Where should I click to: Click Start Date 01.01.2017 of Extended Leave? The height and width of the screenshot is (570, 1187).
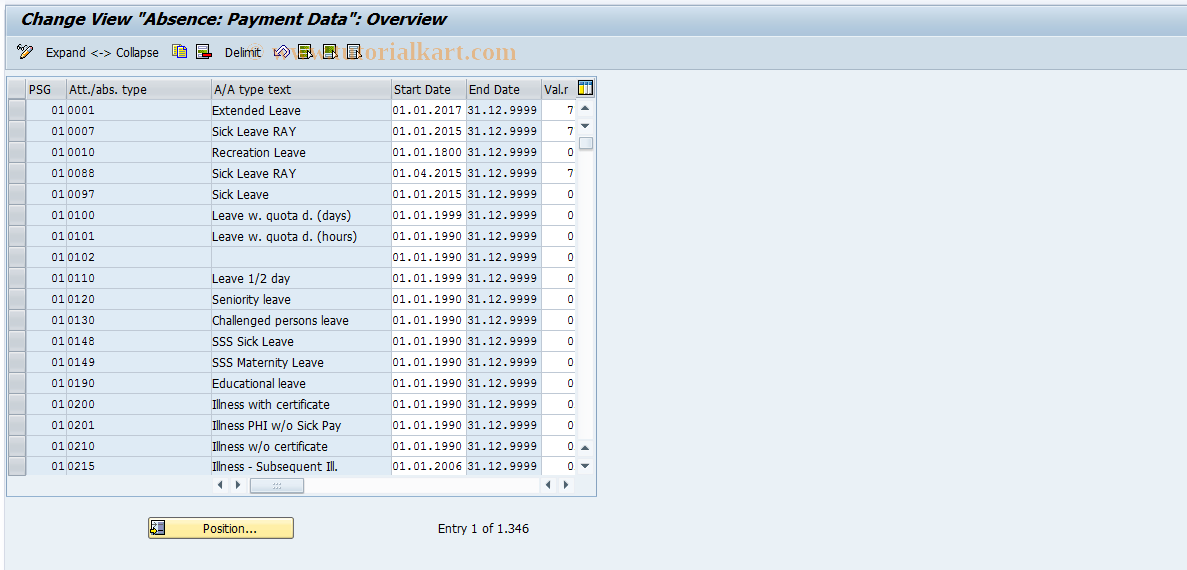pos(428,111)
